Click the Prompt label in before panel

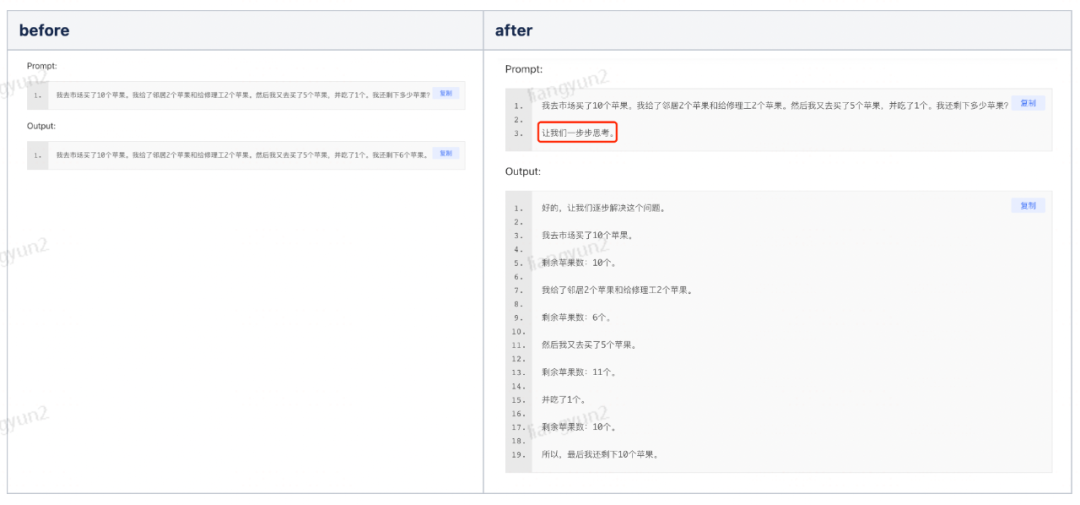(42, 66)
